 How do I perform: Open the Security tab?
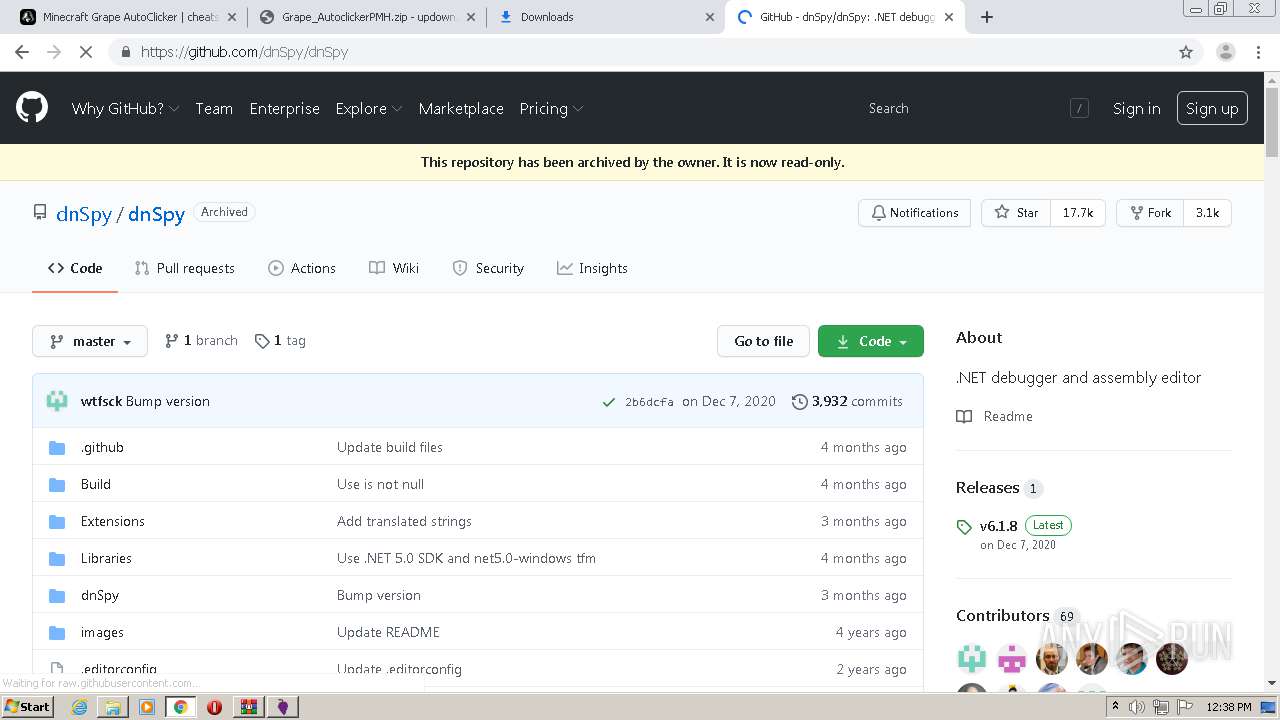pyautogui.click(x=488, y=268)
